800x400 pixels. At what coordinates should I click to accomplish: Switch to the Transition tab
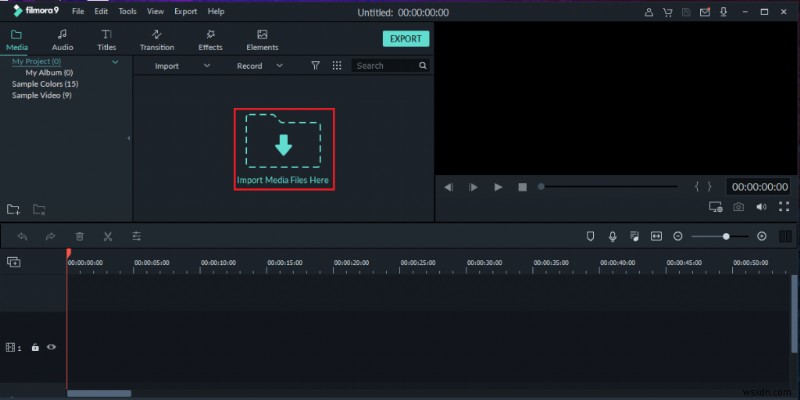157,40
